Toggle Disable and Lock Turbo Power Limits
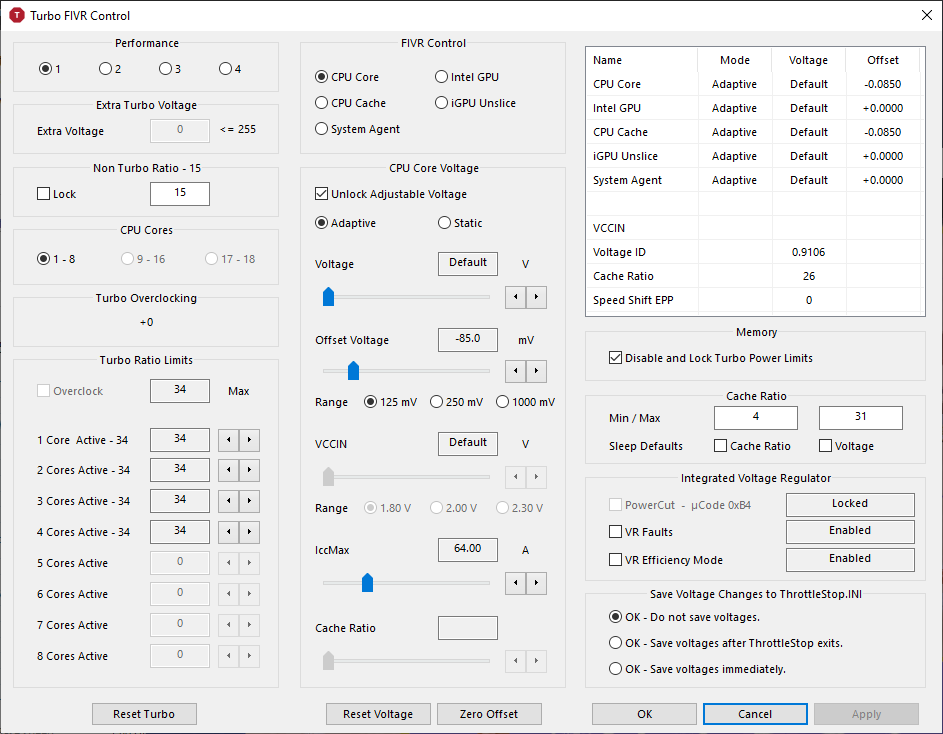Screen dimensions: 943x734 pos(615,358)
